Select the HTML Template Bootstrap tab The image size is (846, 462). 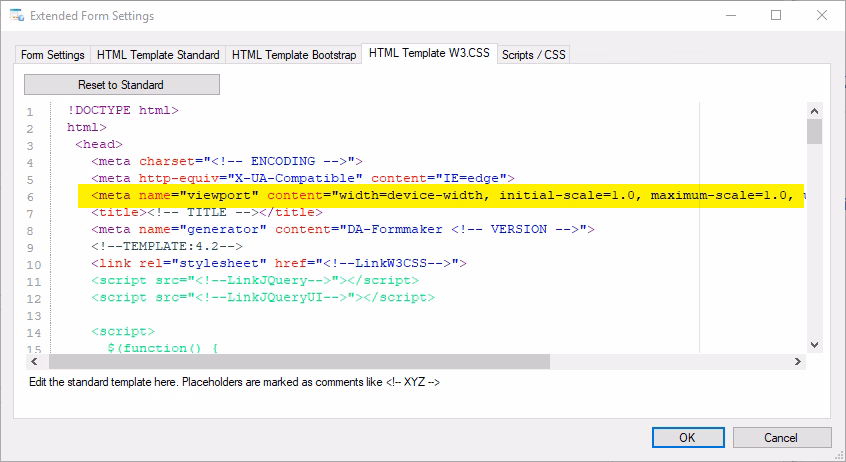294,55
